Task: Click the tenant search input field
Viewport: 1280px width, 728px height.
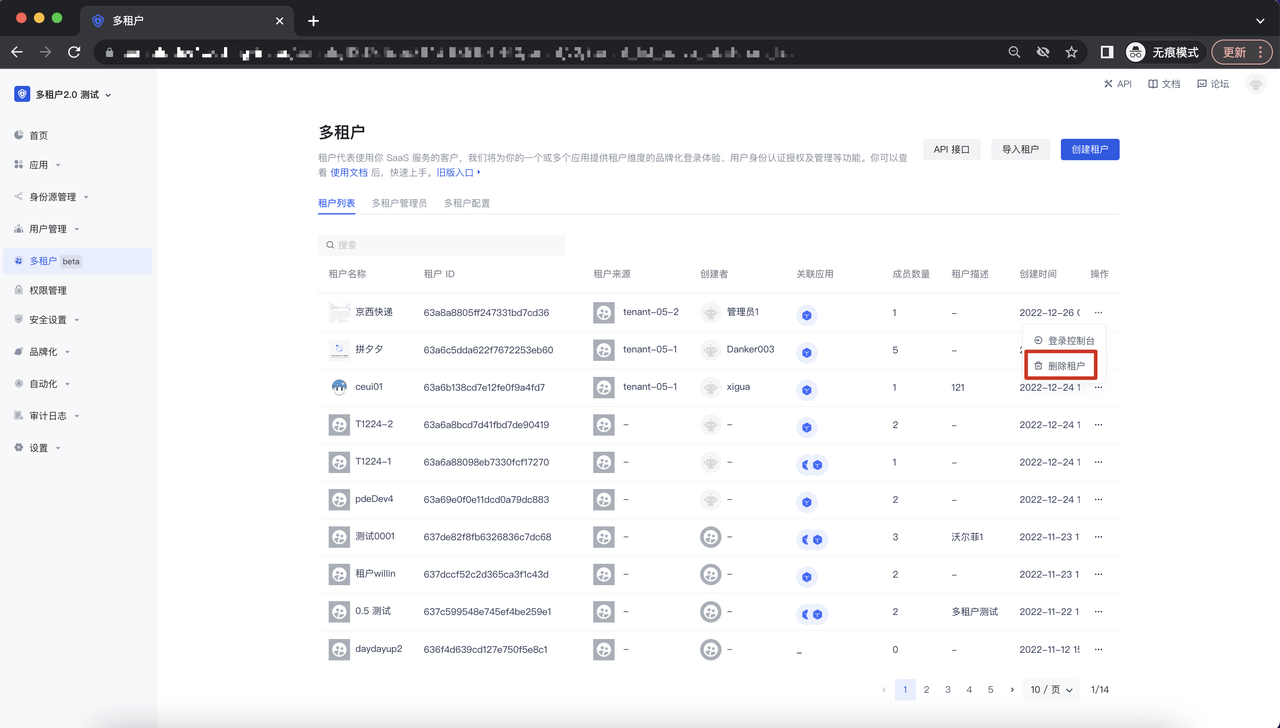Action: pos(441,245)
